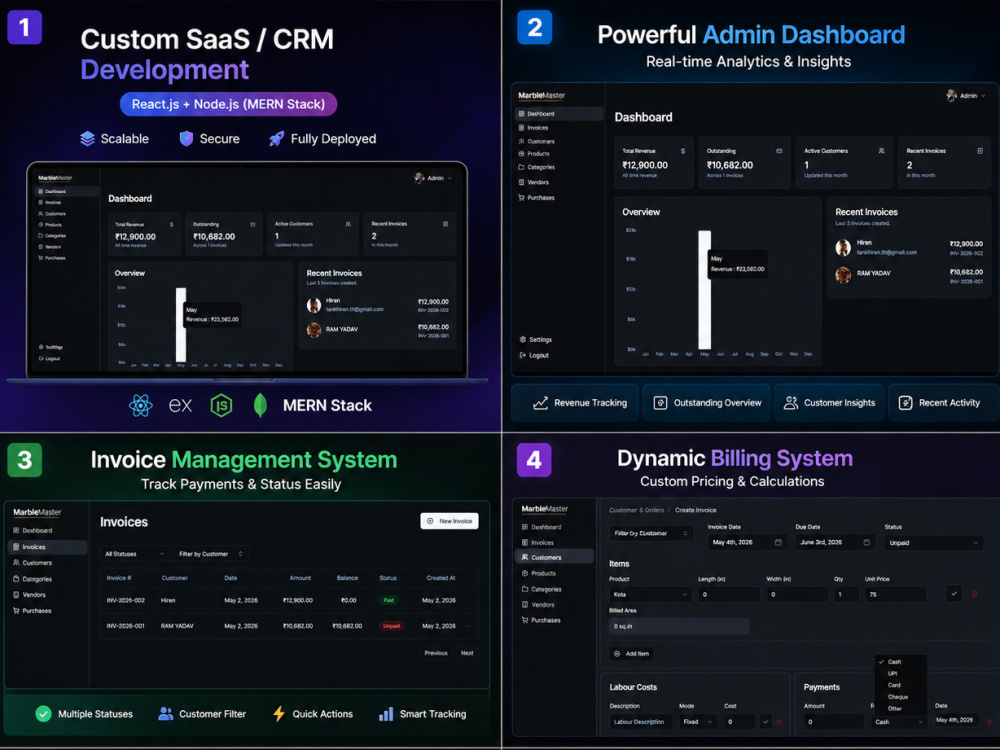Click the Labour Description input field
The height and width of the screenshot is (750, 1000).
click(x=641, y=722)
